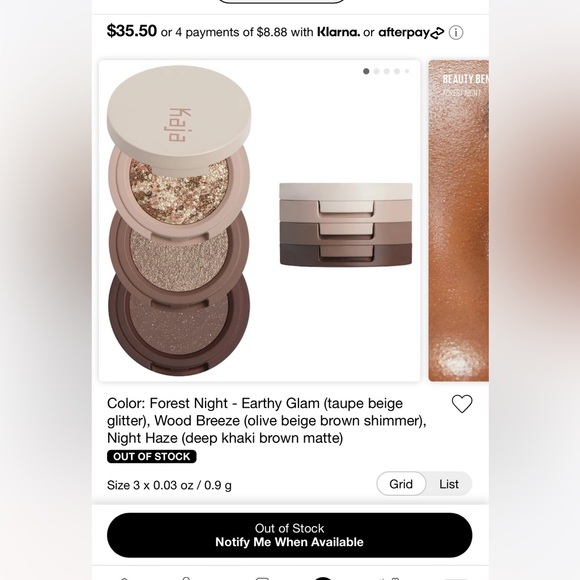Select the first dark carousel dot
Image resolution: width=580 pixels, height=580 pixels.
click(x=366, y=71)
